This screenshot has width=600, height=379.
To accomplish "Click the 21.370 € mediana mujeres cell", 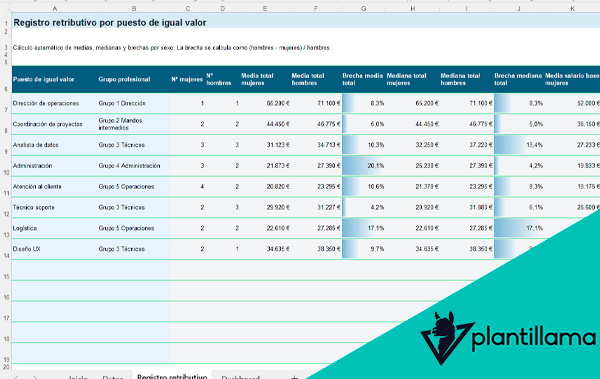I will pyautogui.click(x=412, y=186).
